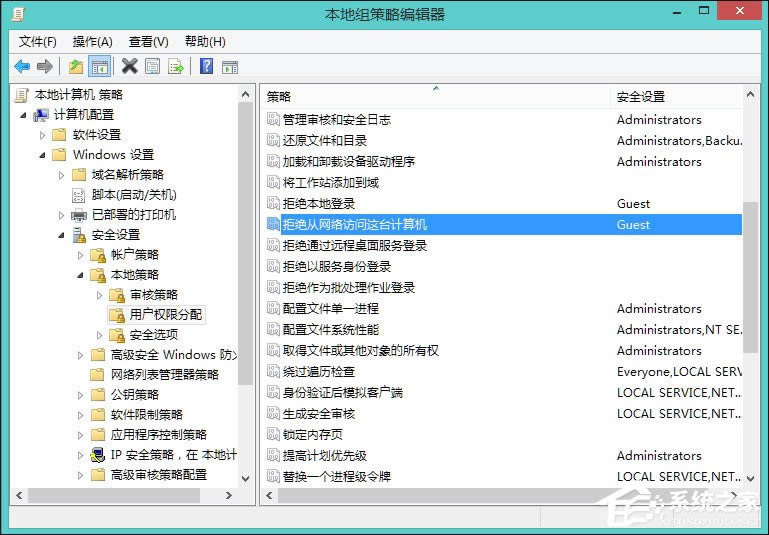Select 网络列表管理器策略 in the tree

pos(165,375)
